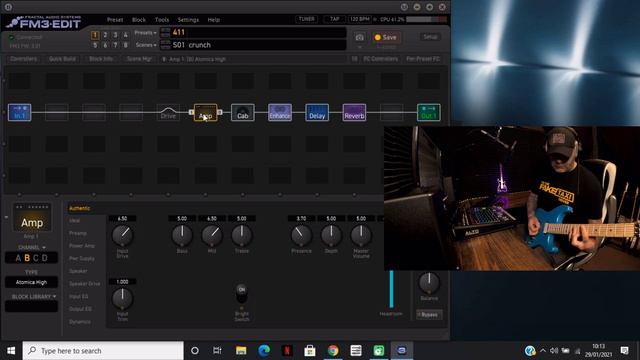Open the Tools menu

coord(162,20)
